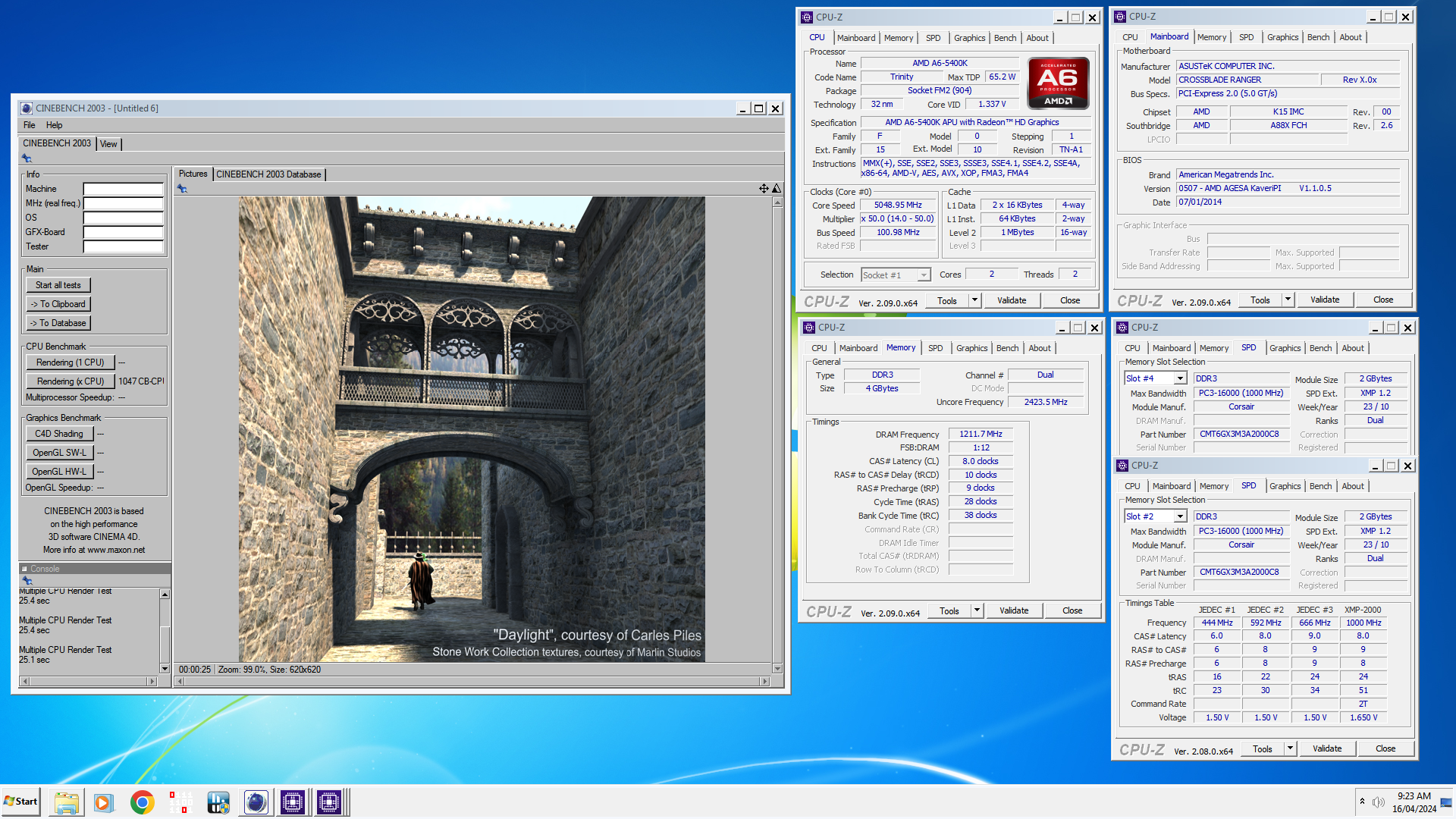
Task: Click the Daylight render image
Action: tap(472, 429)
